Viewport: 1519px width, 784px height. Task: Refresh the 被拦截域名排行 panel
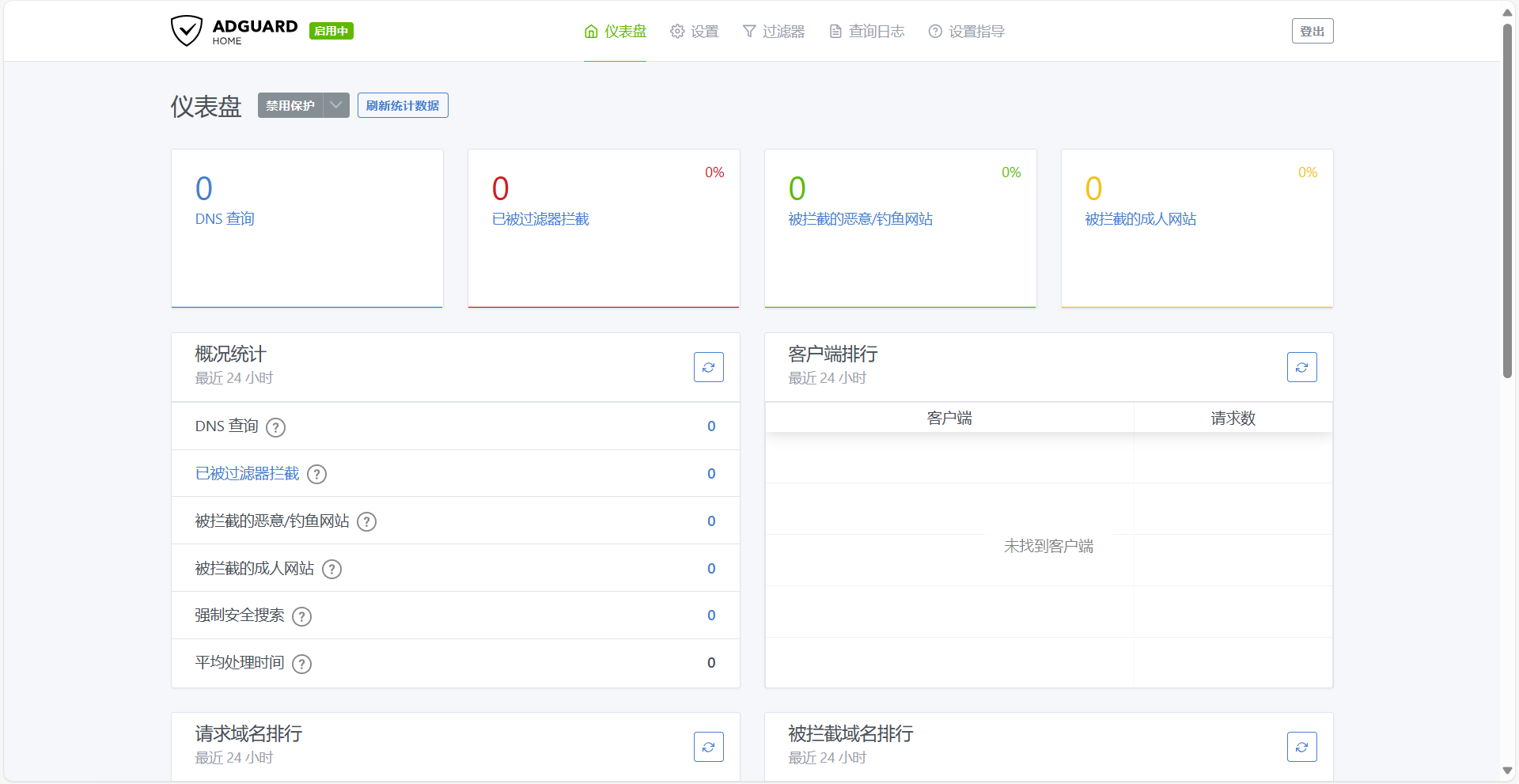(1301, 747)
